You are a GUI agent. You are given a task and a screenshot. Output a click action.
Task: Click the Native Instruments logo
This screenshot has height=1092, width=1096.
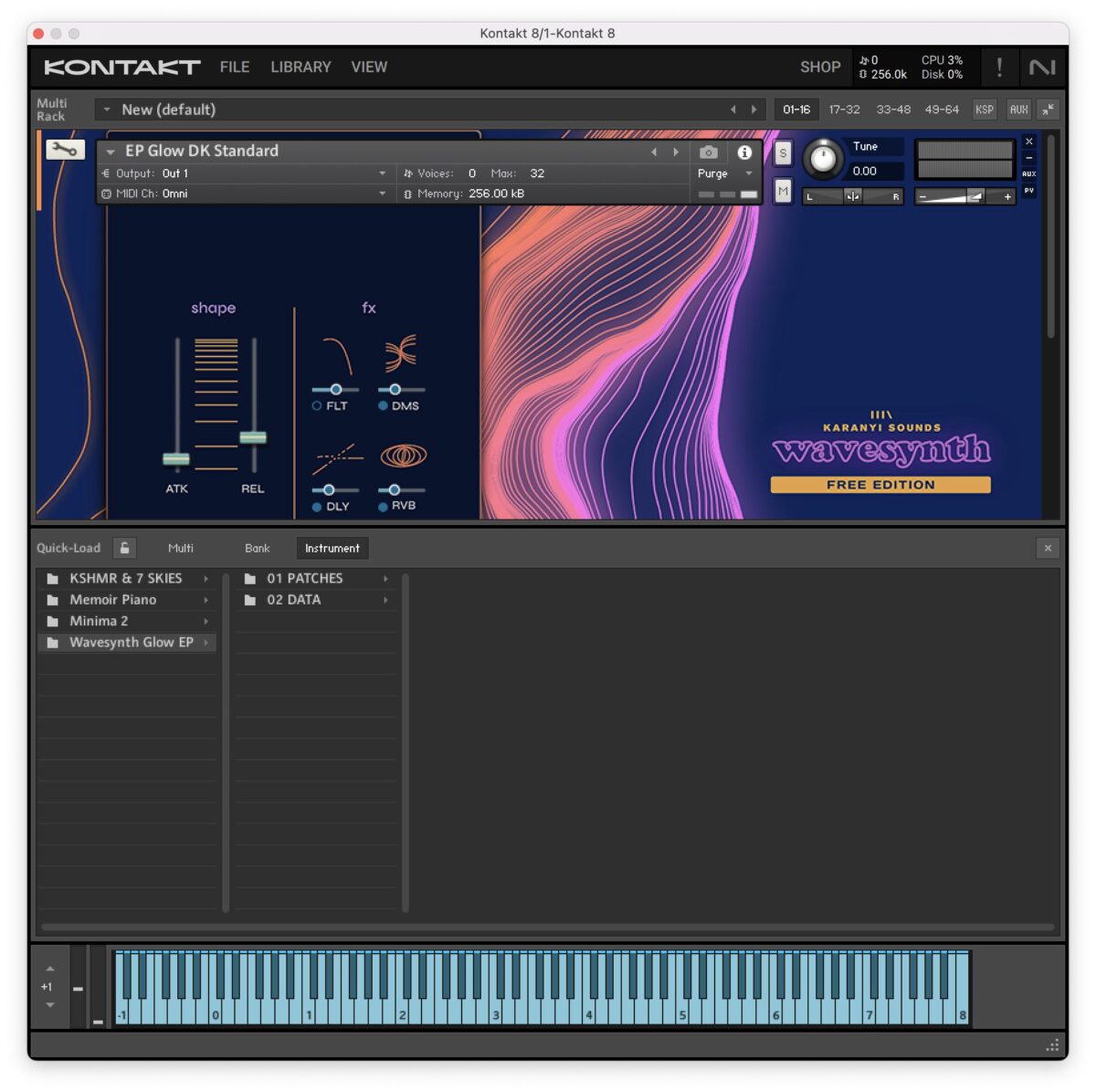(1042, 68)
